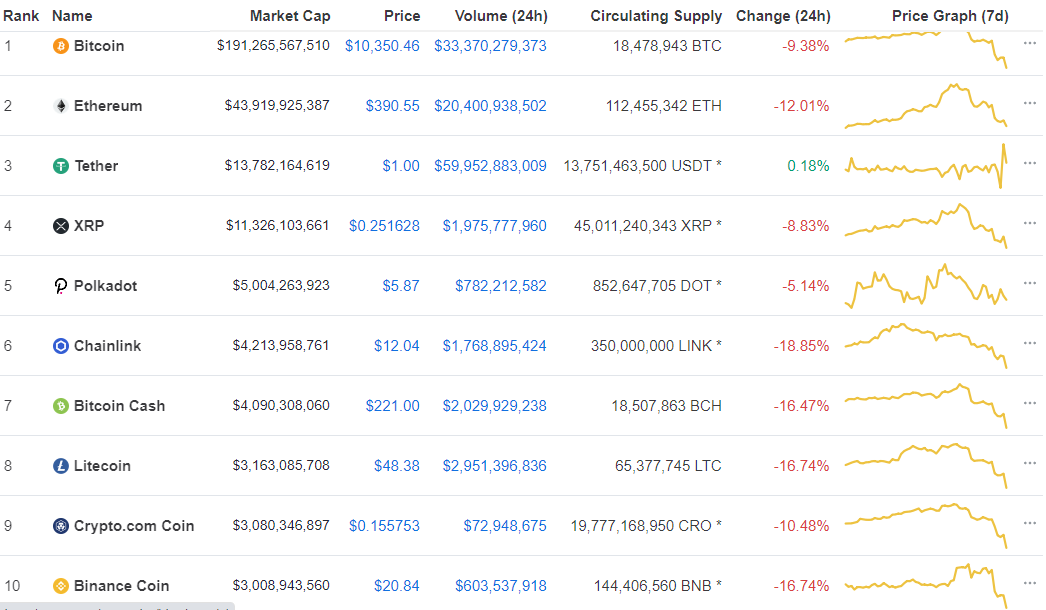
Task: Open the three-dot menu for Polkadot row
Action: point(1029,284)
